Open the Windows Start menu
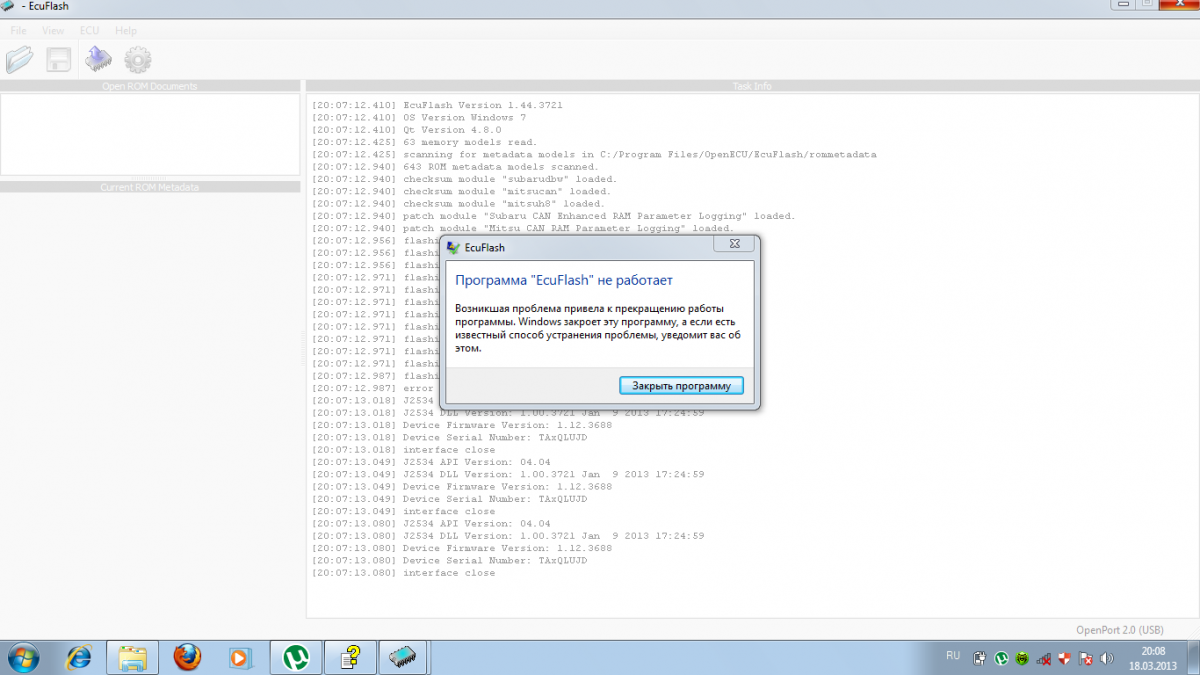The image size is (1200, 675). tap(22, 657)
